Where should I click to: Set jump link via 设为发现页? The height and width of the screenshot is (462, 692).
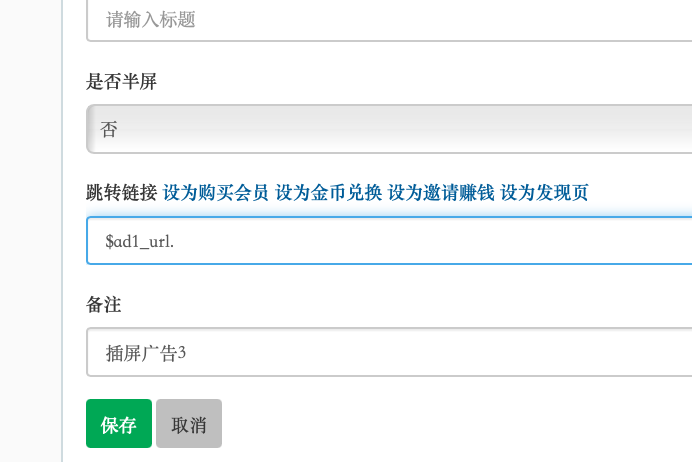pyautogui.click(x=551, y=193)
